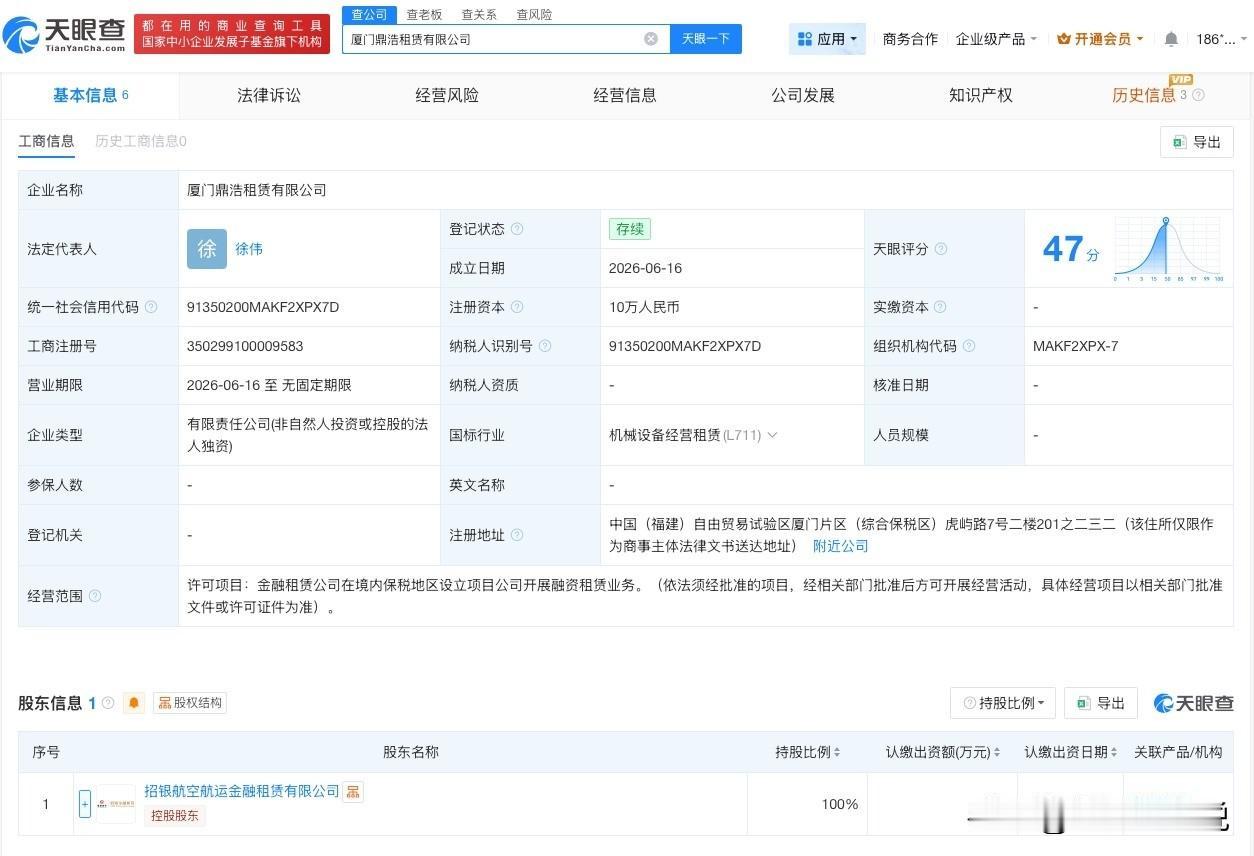Image resolution: width=1254 pixels, height=856 pixels.
Task: Click help icon next to 天眼评分
Action: 941,249
